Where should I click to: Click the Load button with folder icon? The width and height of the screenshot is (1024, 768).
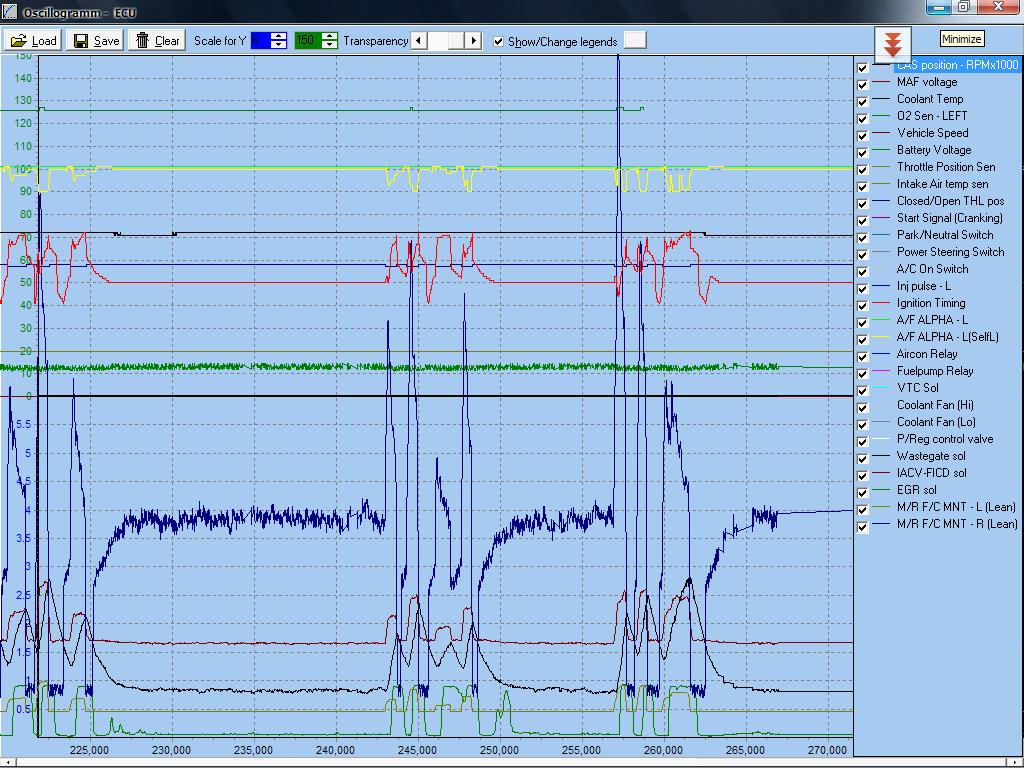point(34,41)
